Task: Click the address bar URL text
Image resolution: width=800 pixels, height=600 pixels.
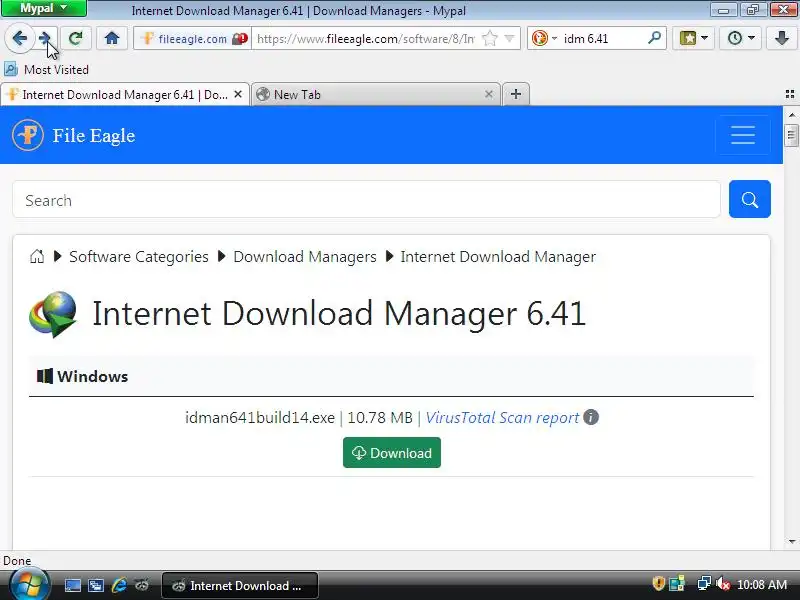Action: tap(365, 39)
